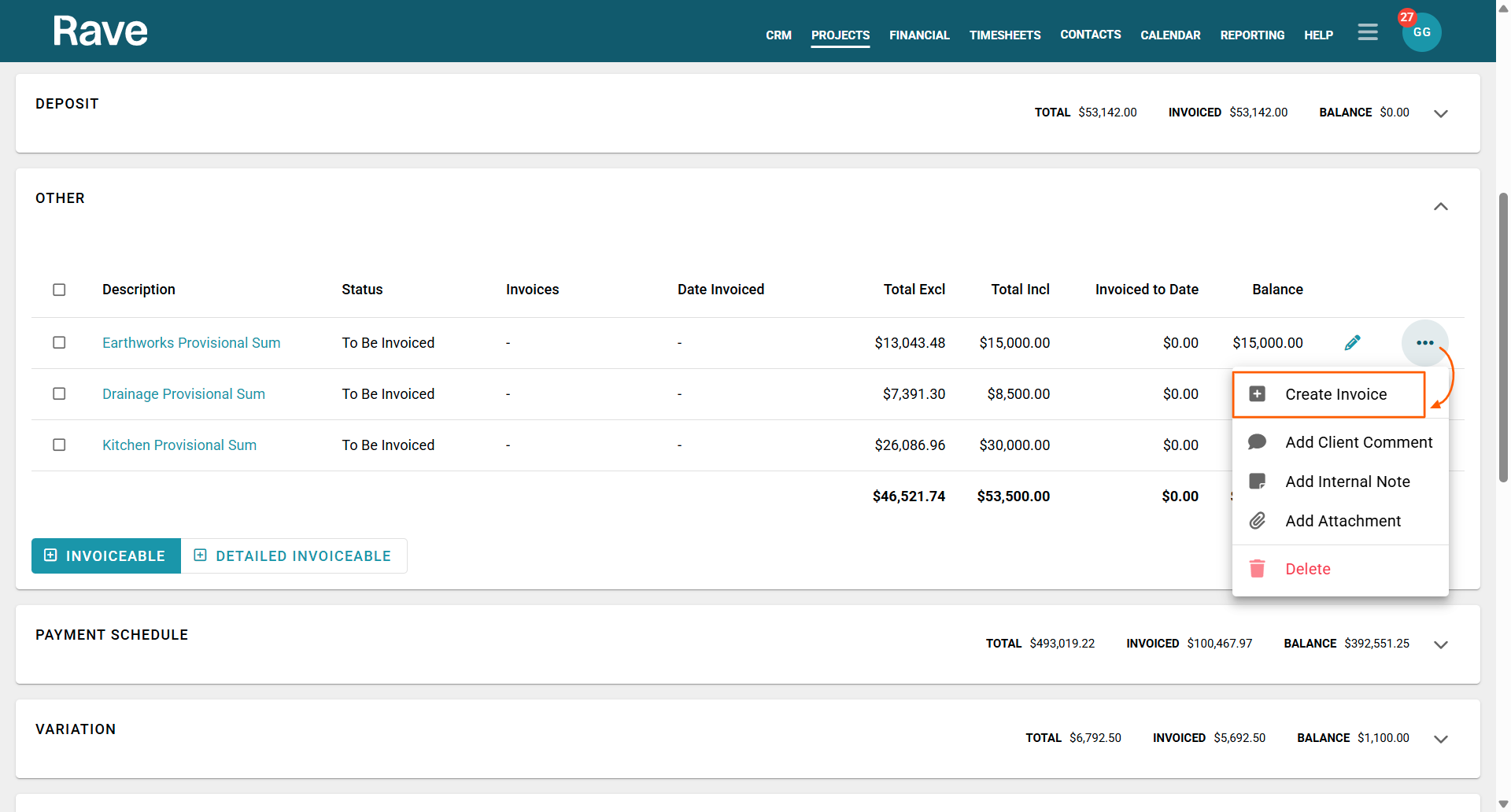Choose Add Attachment paperclip option

point(1342,521)
